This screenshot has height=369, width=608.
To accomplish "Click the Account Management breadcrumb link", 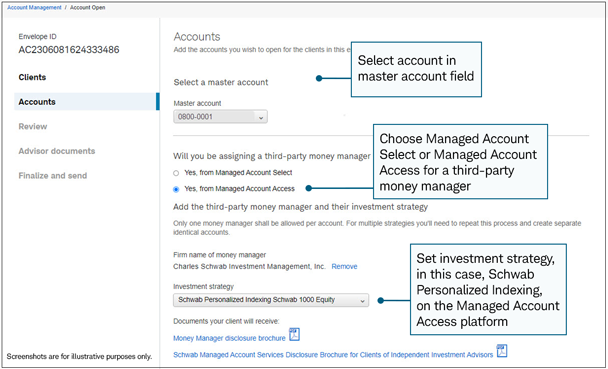I will [x=34, y=7].
